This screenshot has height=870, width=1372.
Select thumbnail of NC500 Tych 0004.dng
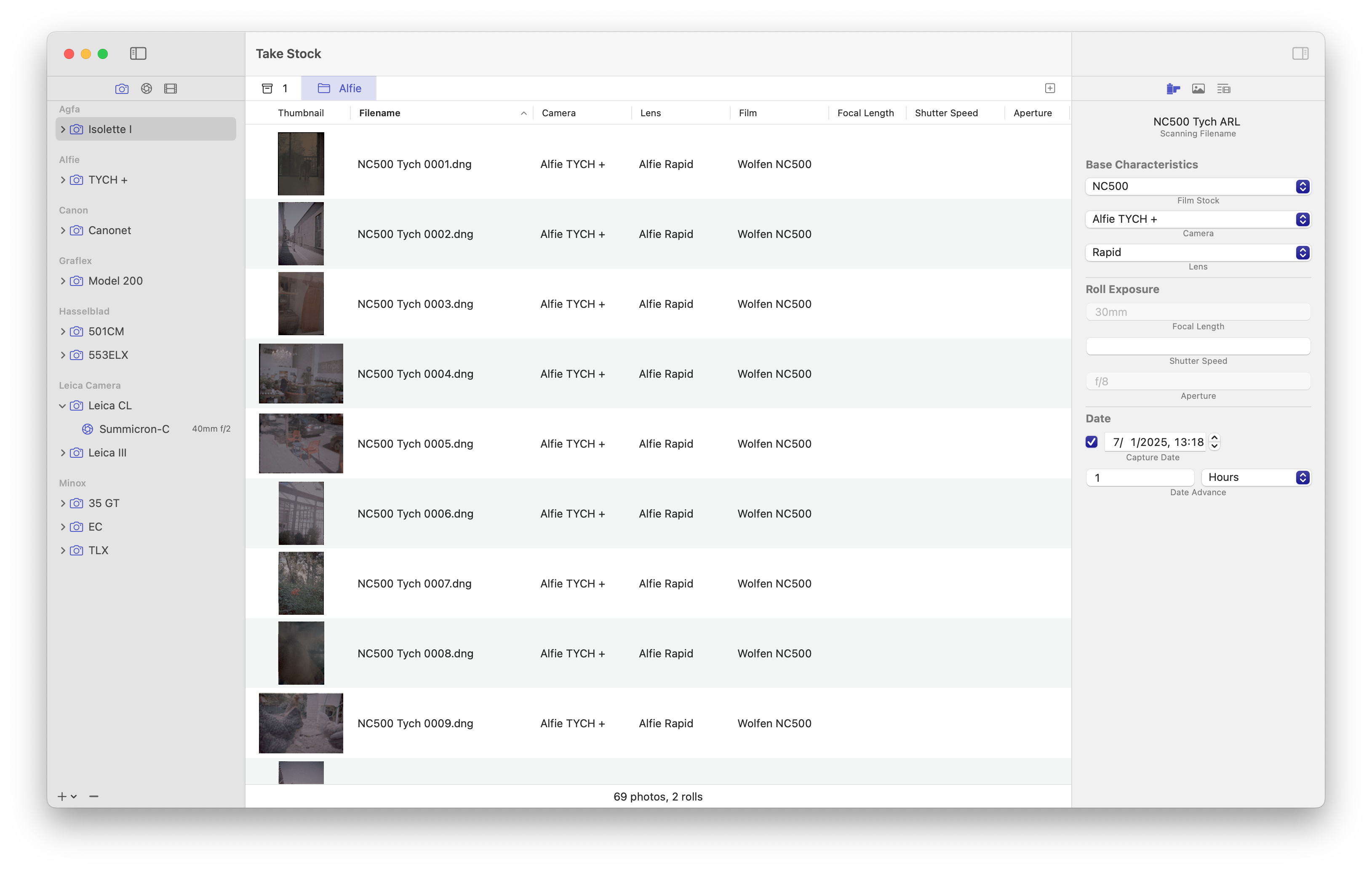pos(301,374)
